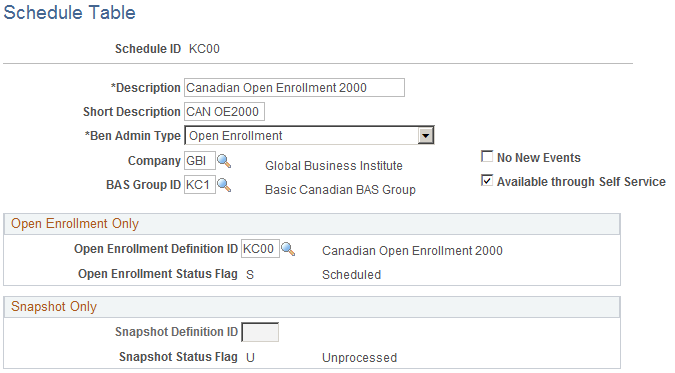Click the Scheduled status text
675x373 pixels.
pos(351,275)
